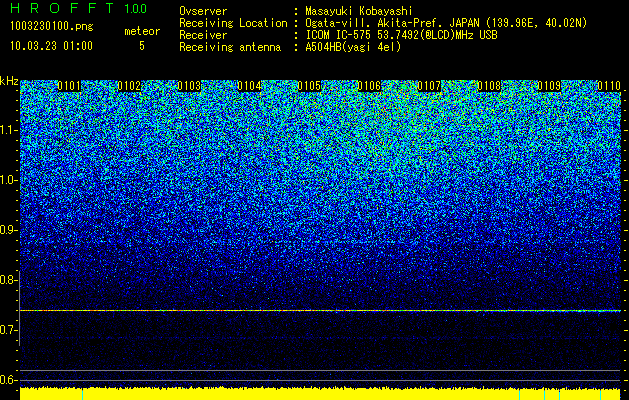Screen dimensions: 629x400
Task: Click time marker 0104
Action: pyautogui.click(x=249, y=86)
